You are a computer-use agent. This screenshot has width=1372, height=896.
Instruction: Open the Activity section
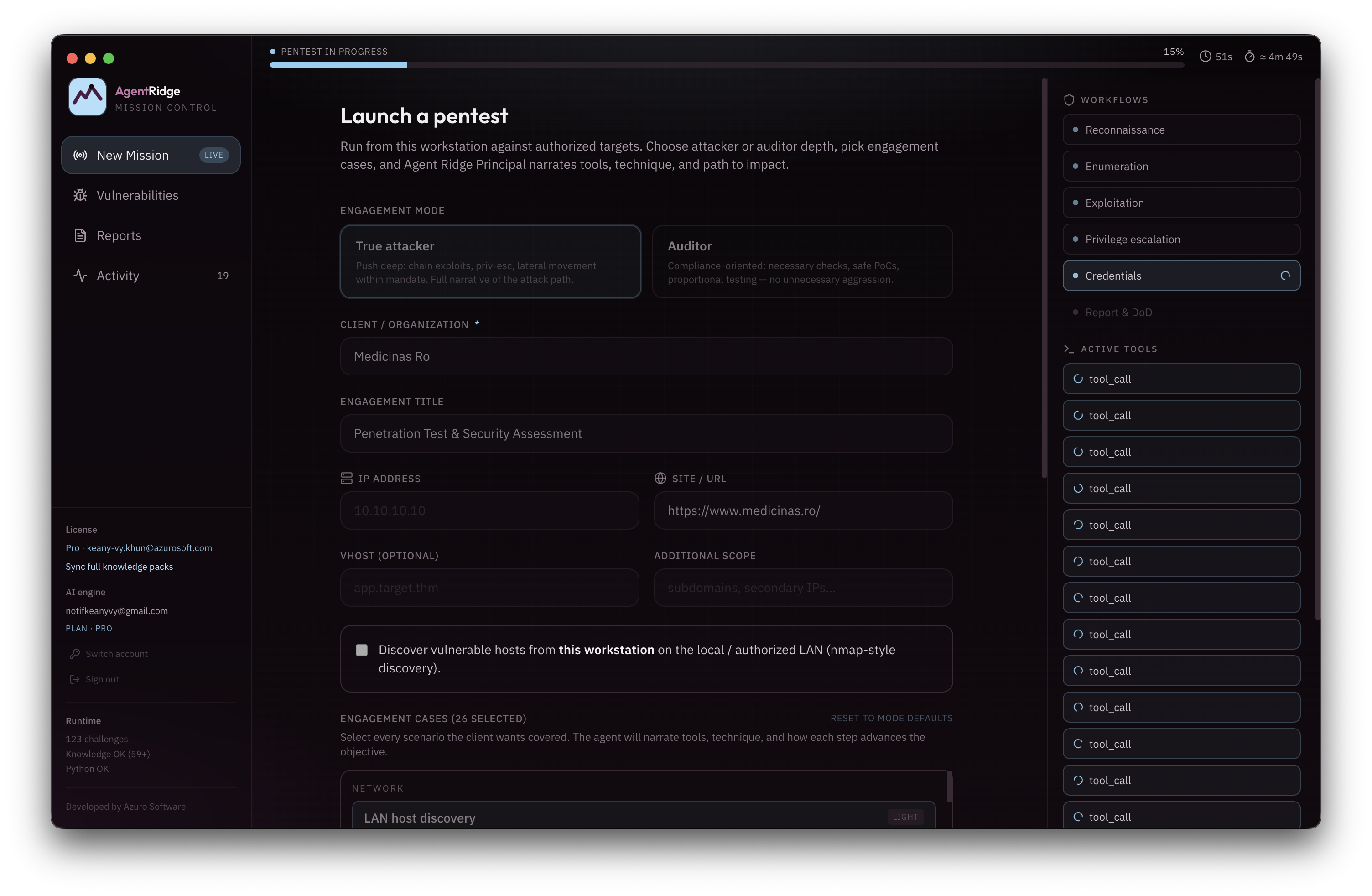tap(151, 276)
